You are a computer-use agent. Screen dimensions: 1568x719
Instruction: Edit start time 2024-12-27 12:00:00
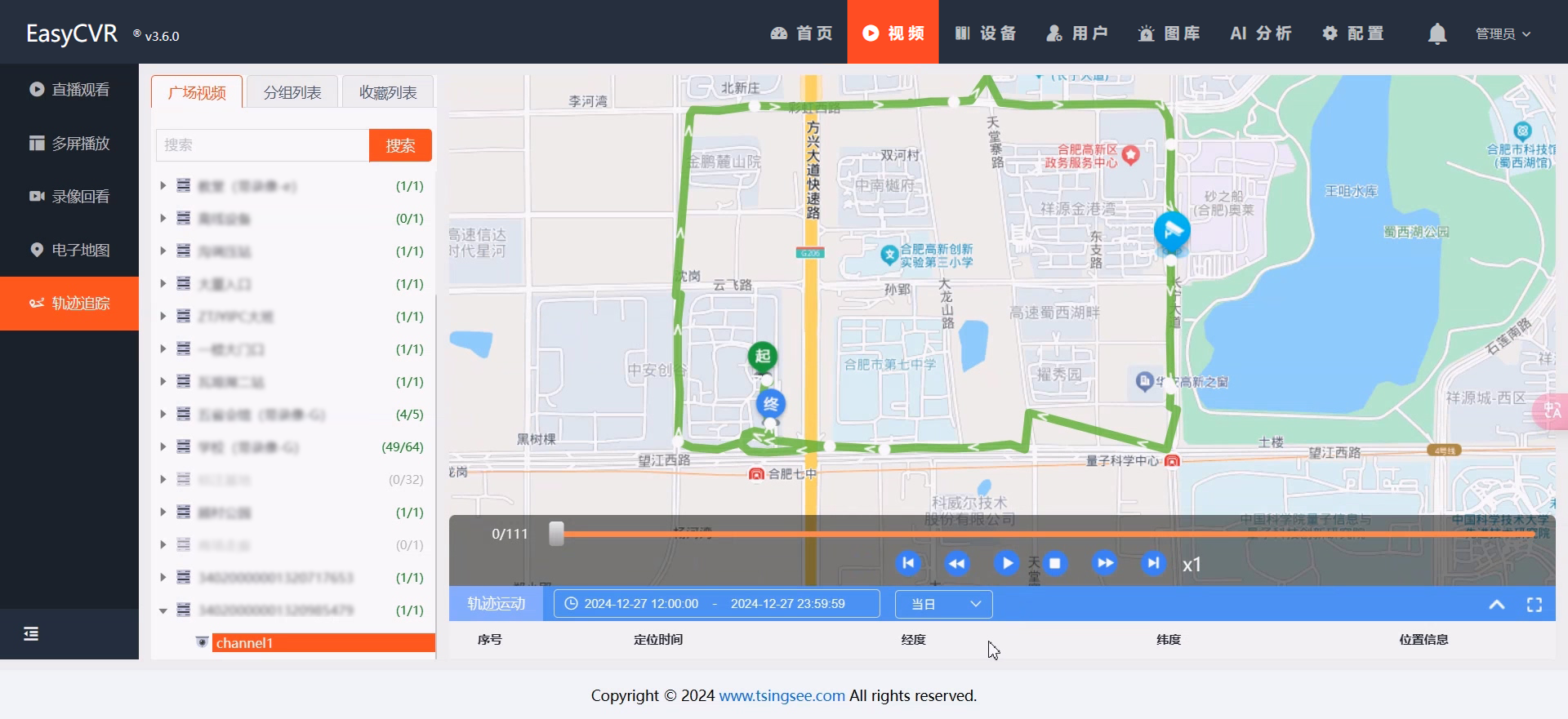[641, 604]
